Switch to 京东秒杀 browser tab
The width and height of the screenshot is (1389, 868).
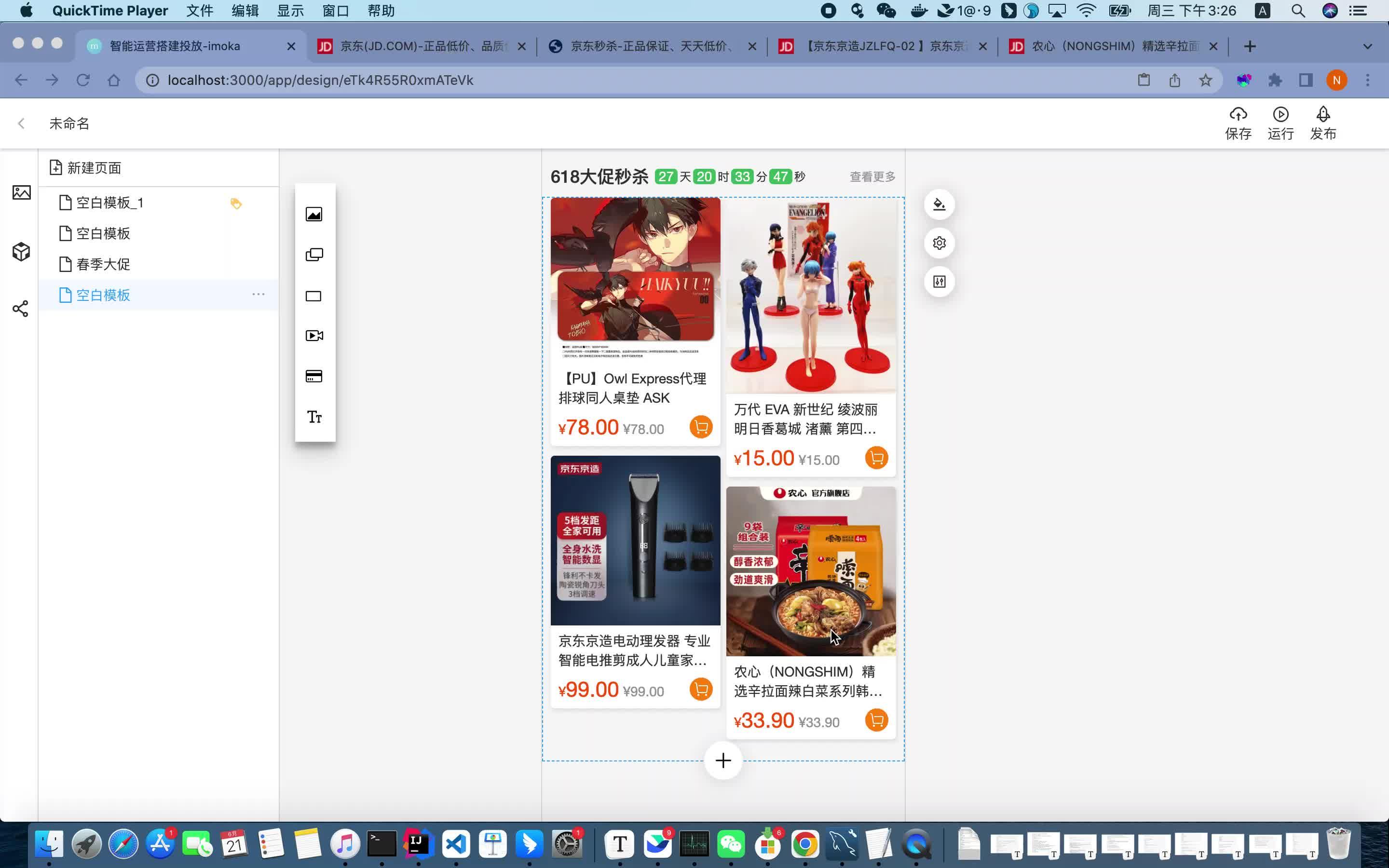pos(652,46)
